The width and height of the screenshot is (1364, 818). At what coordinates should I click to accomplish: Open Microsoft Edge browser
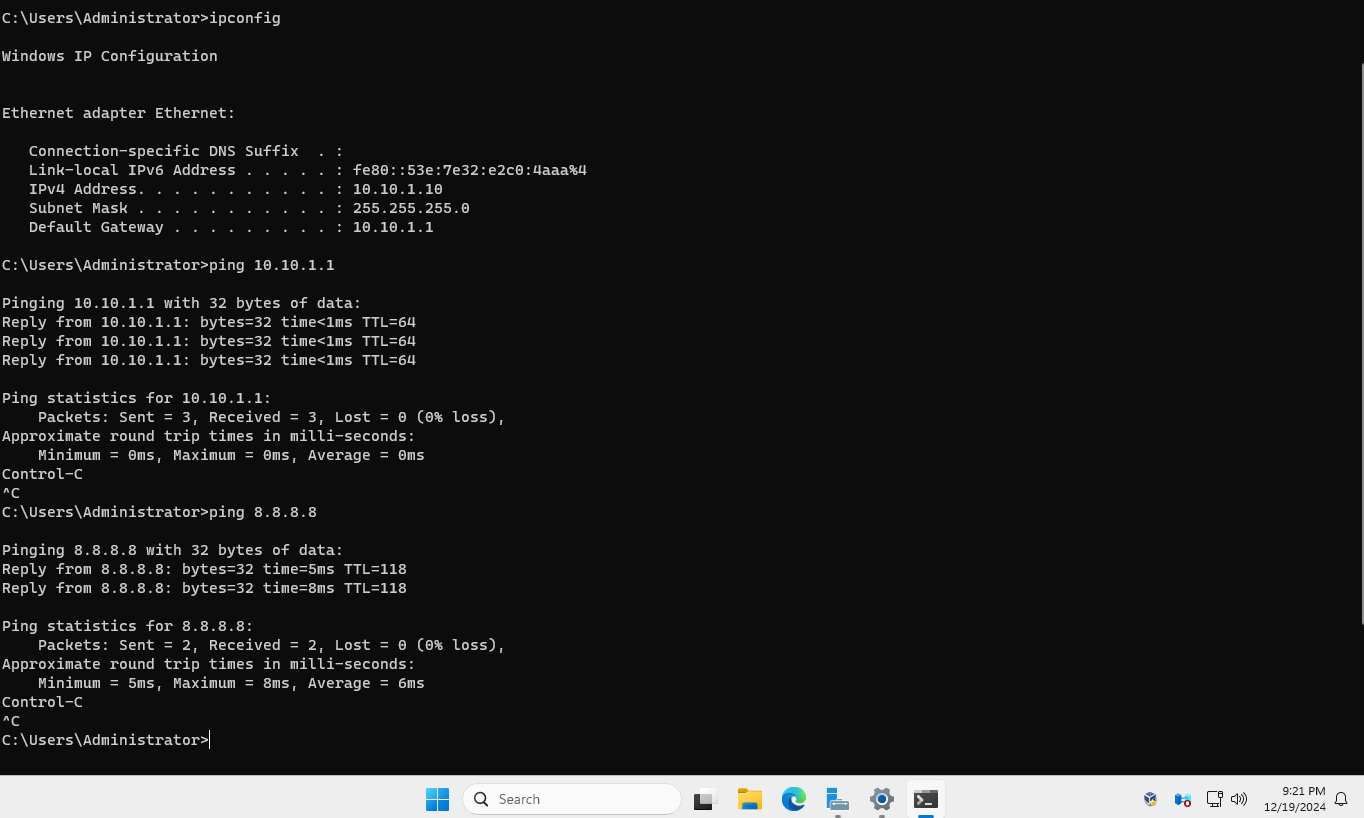tap(793, 799)
